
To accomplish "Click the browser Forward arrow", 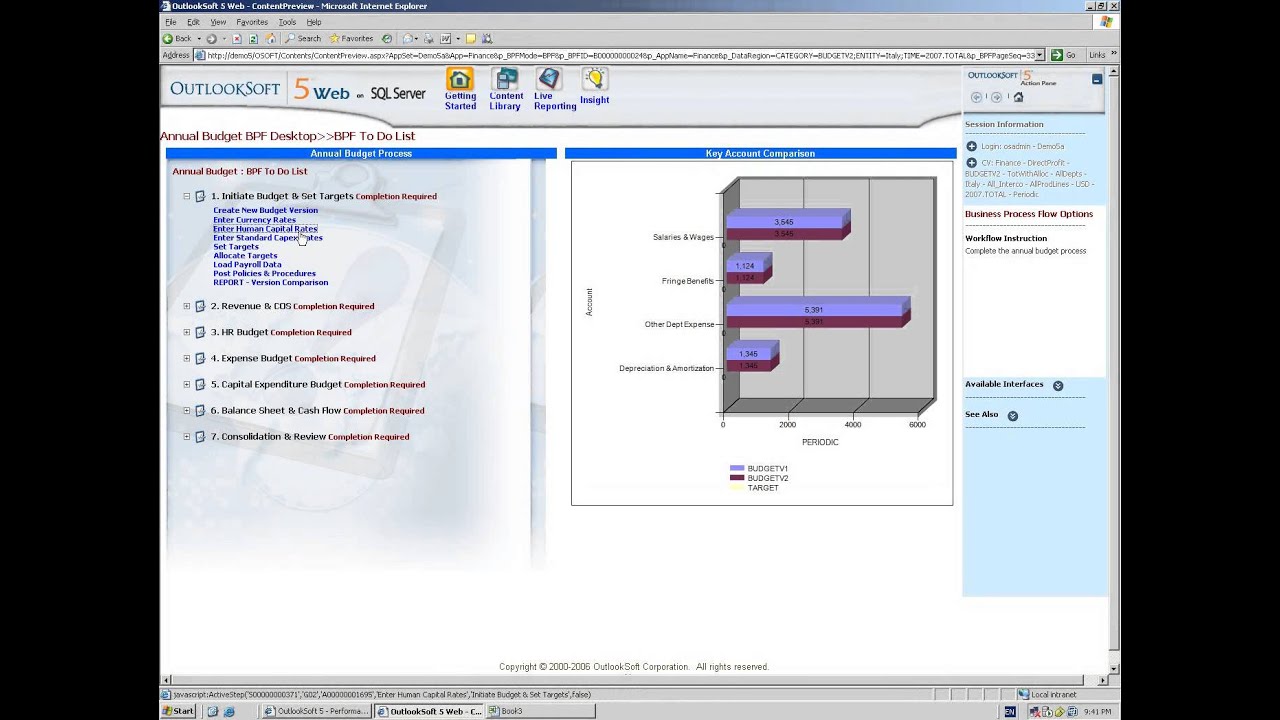I will pos(211,39).
